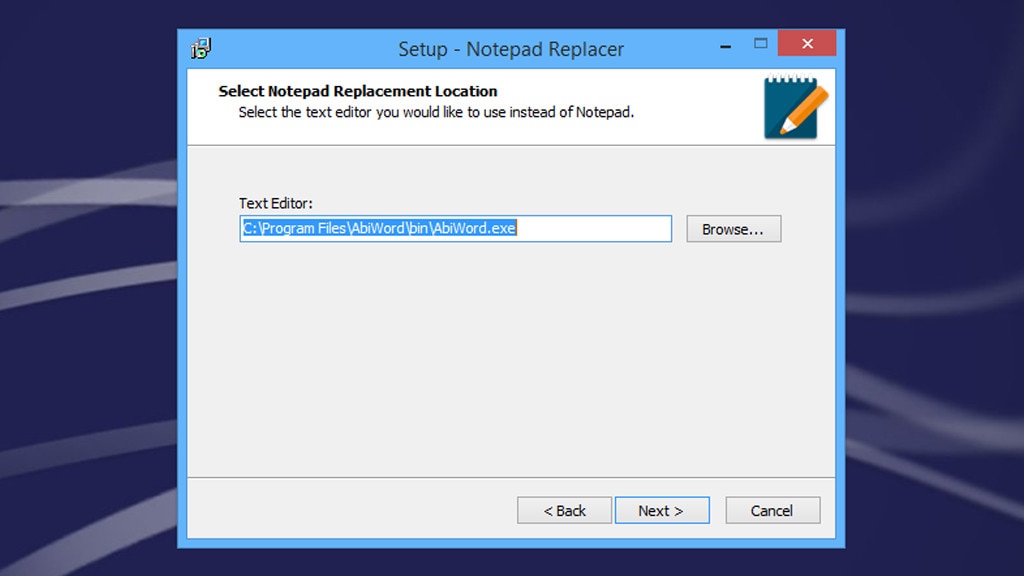Cancel the Notepad Replacer setup
This screenshot has width=1024, height=576.
tap(772, 510)
